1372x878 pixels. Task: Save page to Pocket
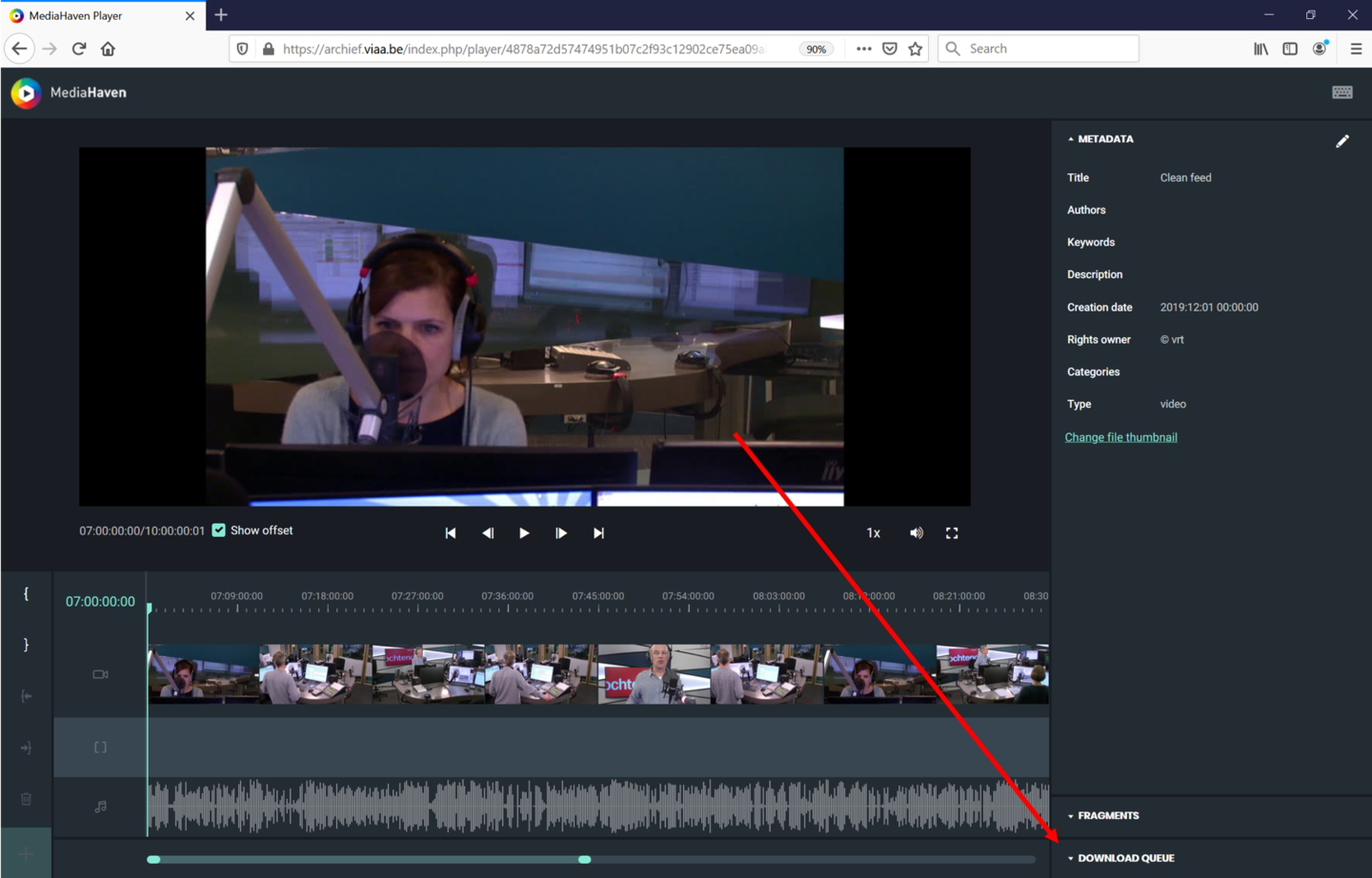point(890,49)
